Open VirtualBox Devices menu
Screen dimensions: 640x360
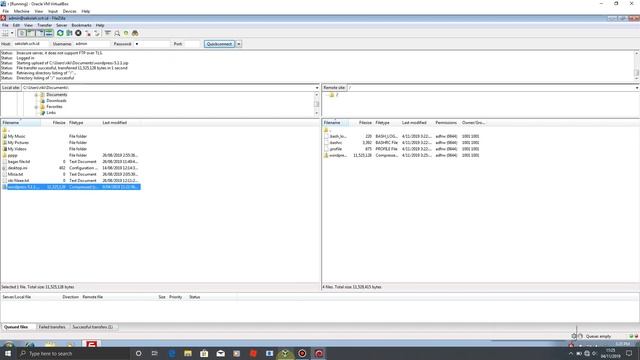coord(69,11)
